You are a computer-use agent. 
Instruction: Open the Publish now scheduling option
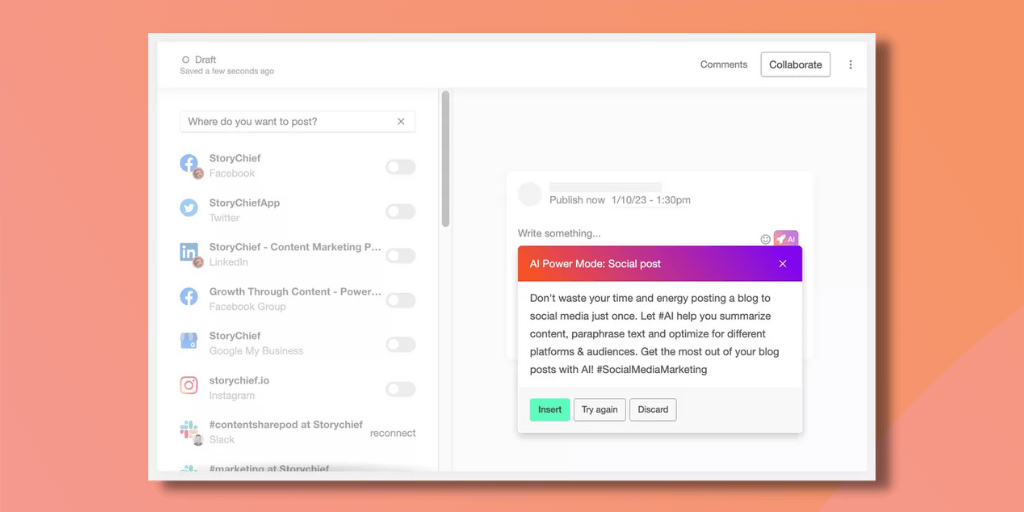point(577,200)
